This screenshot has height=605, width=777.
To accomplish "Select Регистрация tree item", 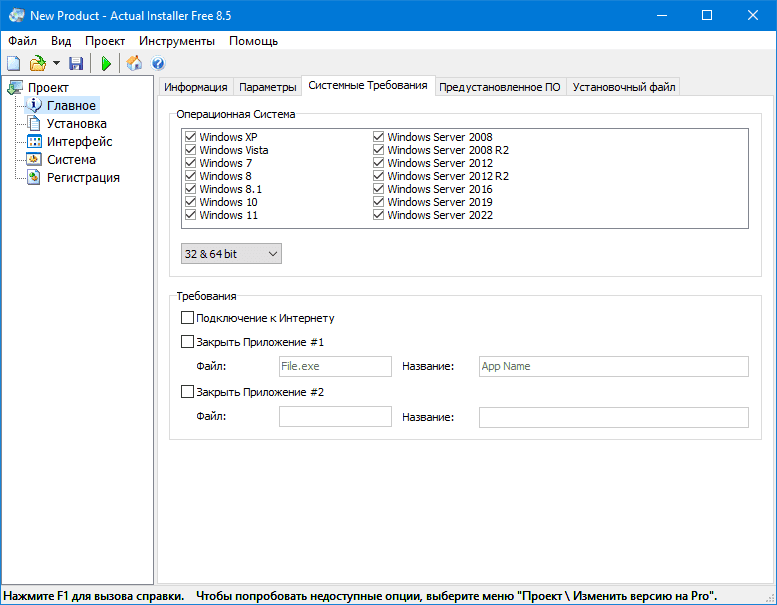I will (83, 177).
